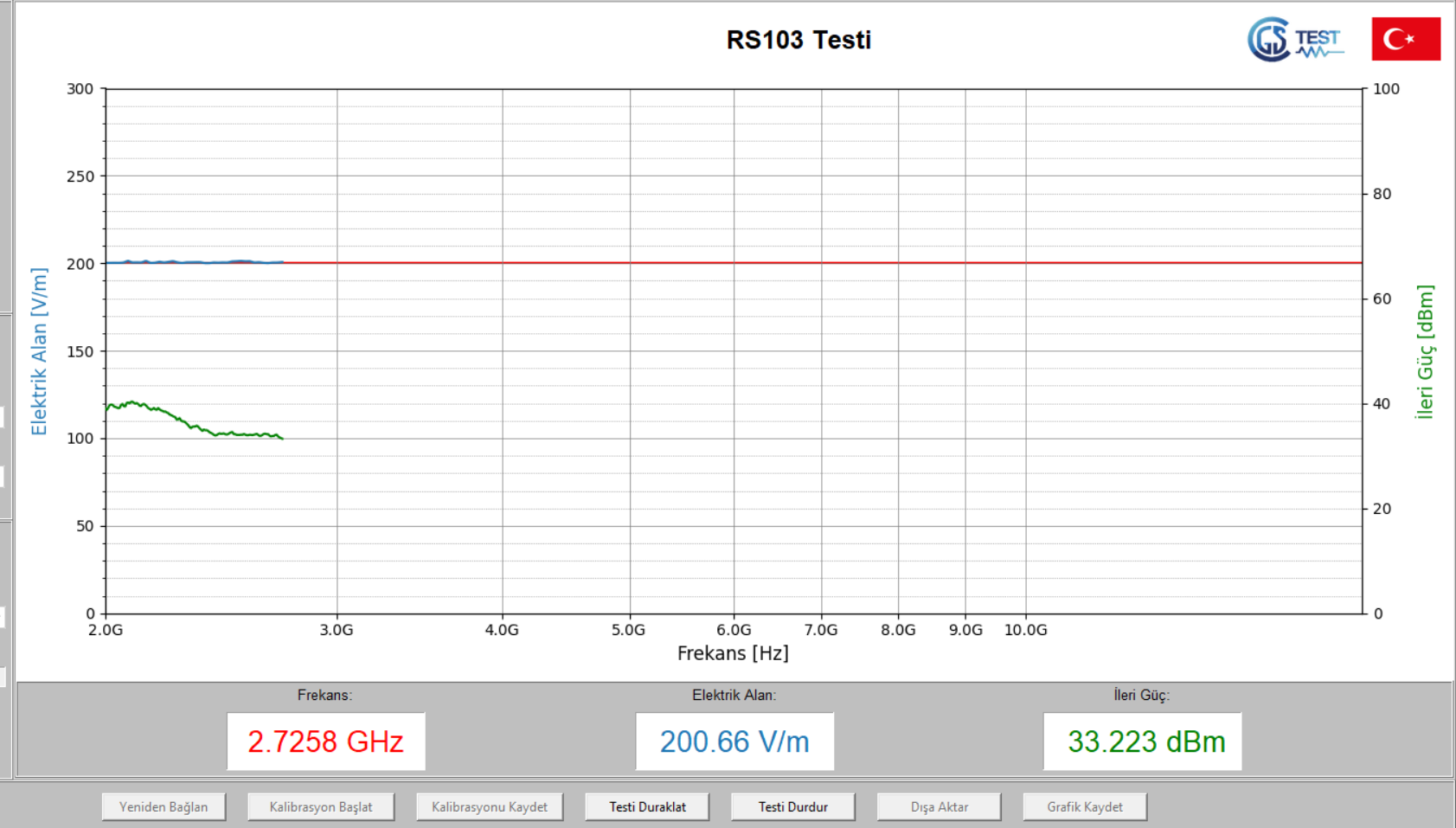The image size is (1456, 828).
Task: Select the İleri Güç readout showing 33.223 dBm
Action: point(1142,741)
